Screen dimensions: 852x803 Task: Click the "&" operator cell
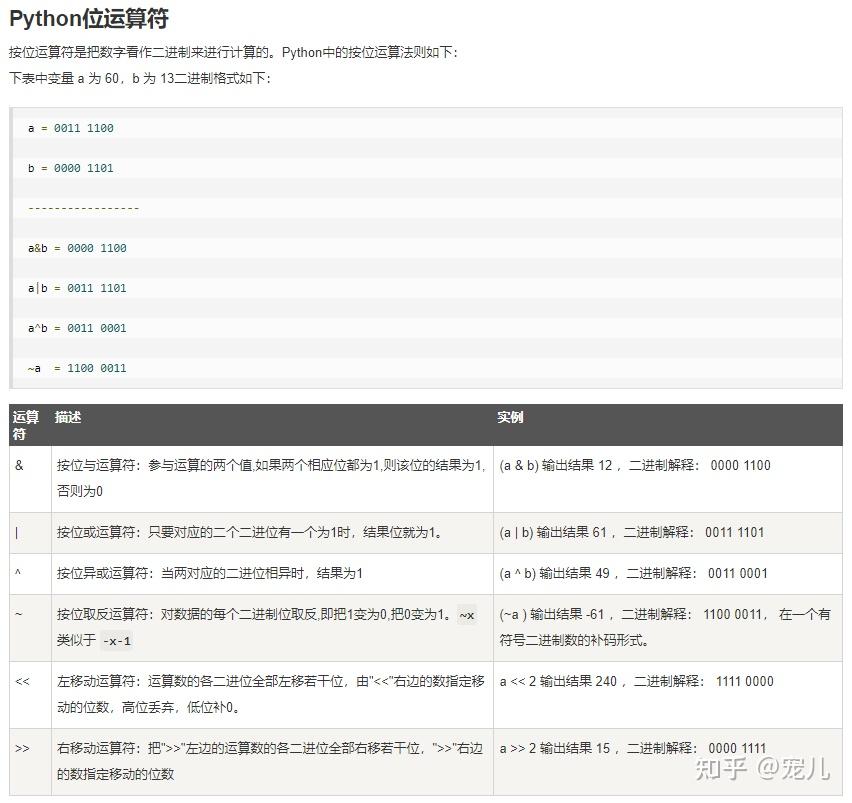30,479
